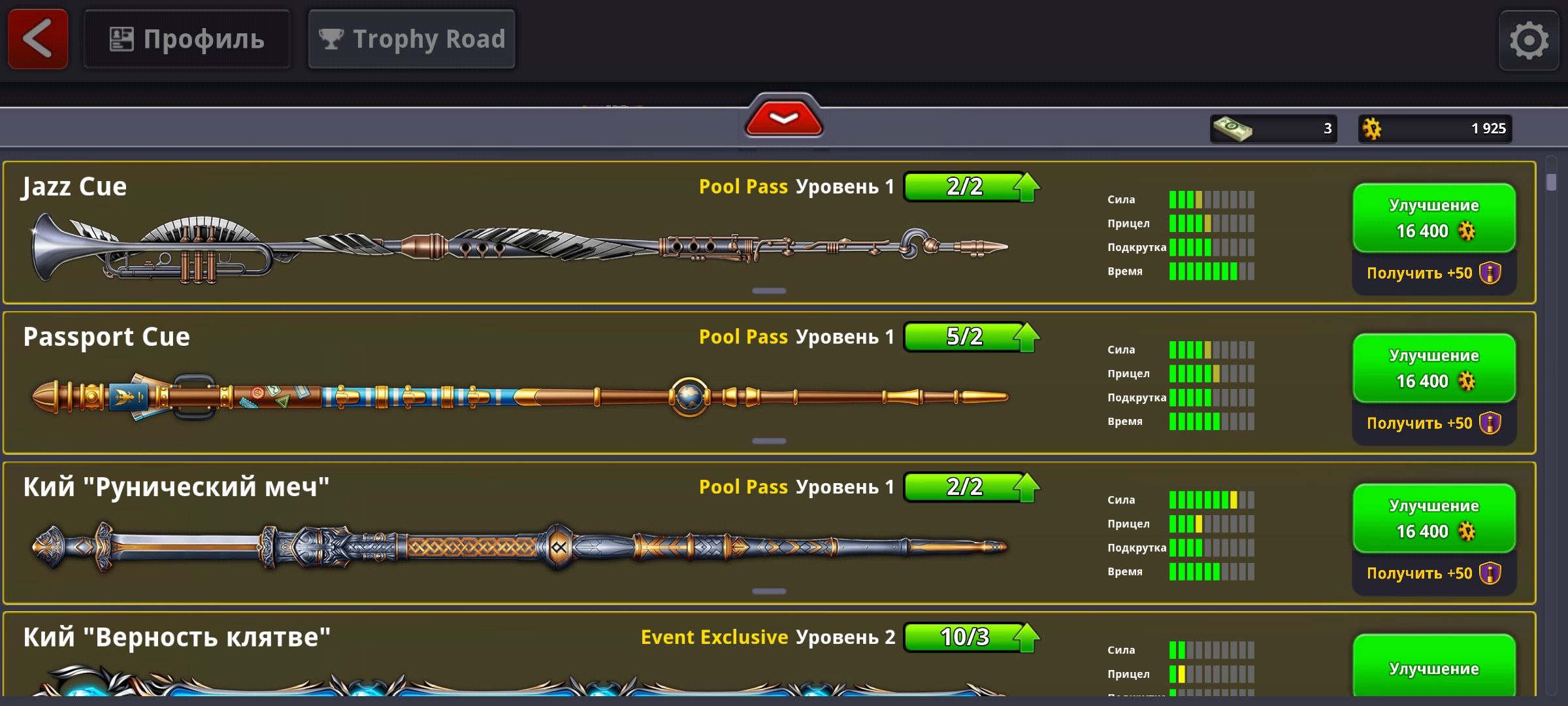Expand Рунический меч details via bottom handle
The height and width of the screenshot is (706, 1568).
coord(769,592)
